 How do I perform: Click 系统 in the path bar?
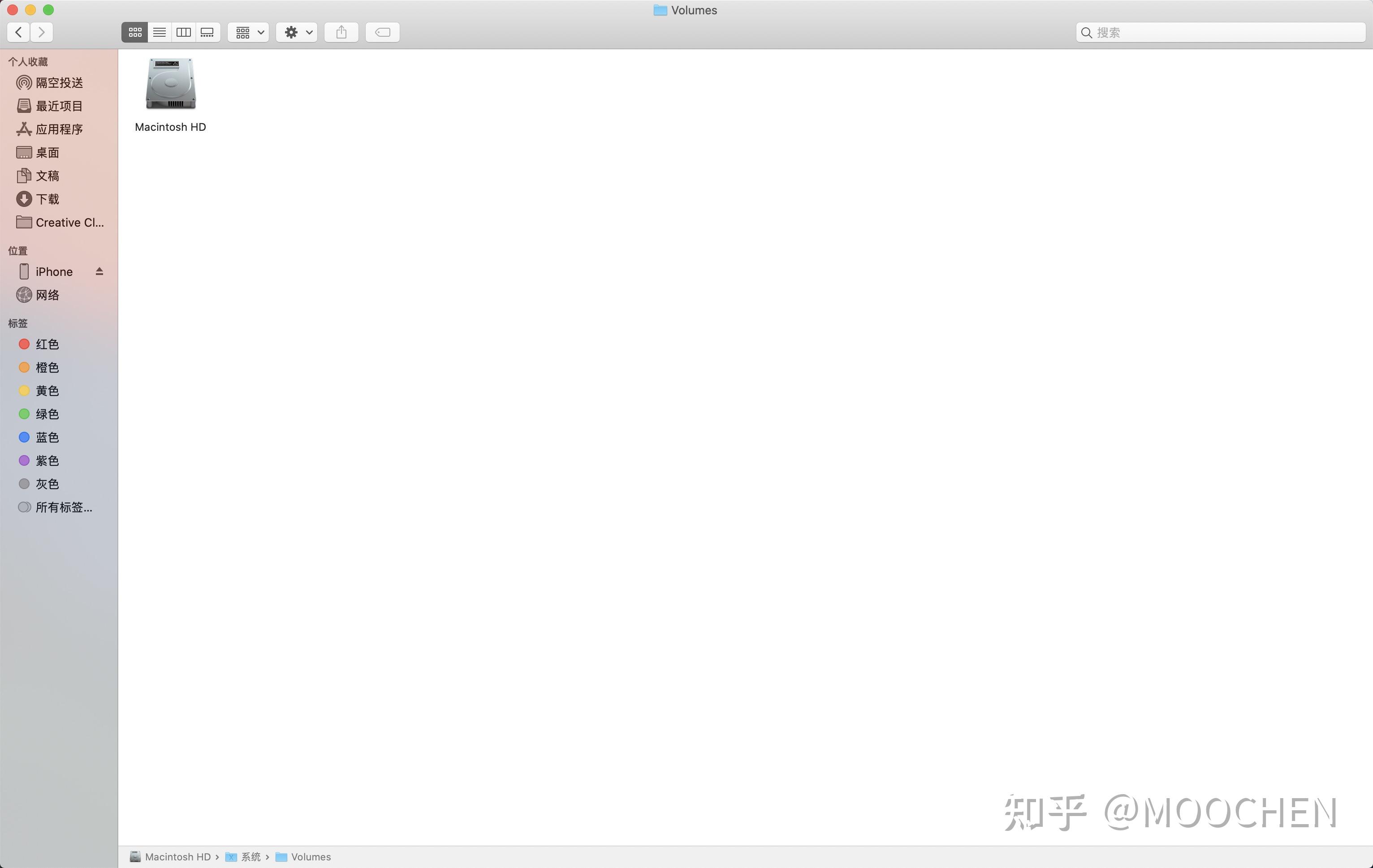tap(250, 857)
